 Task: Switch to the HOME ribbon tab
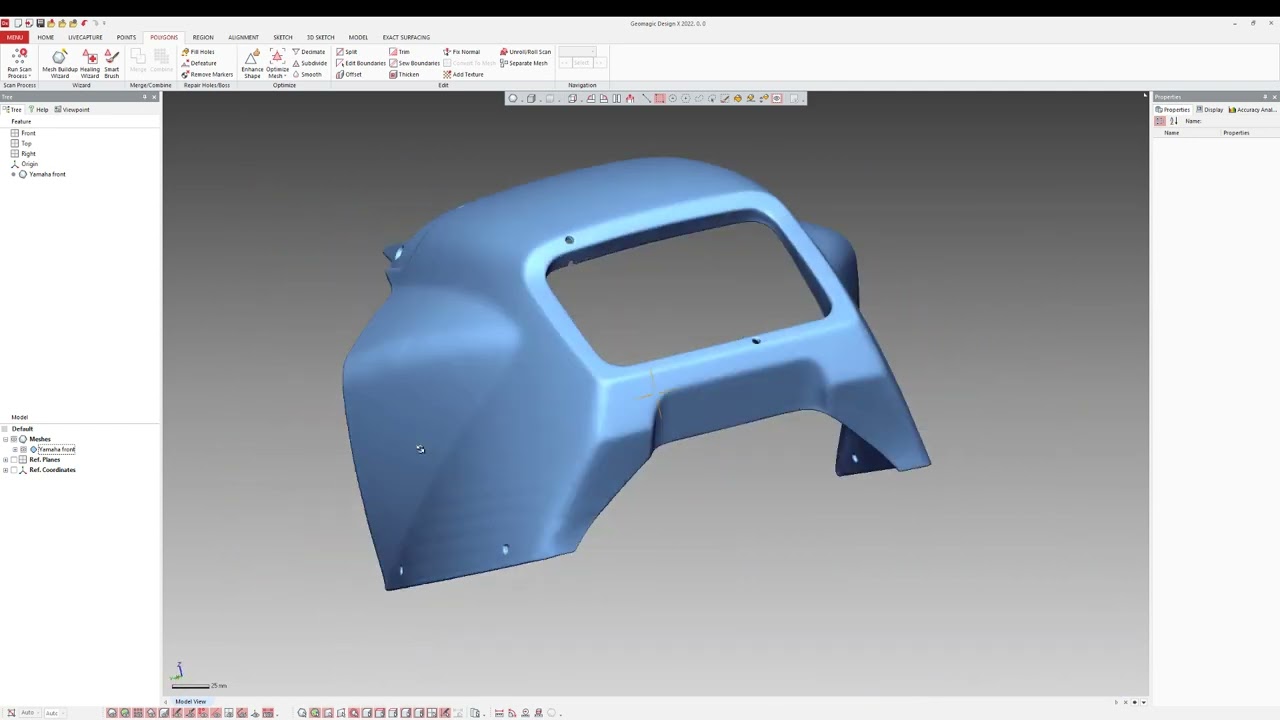tap(46, 37)
